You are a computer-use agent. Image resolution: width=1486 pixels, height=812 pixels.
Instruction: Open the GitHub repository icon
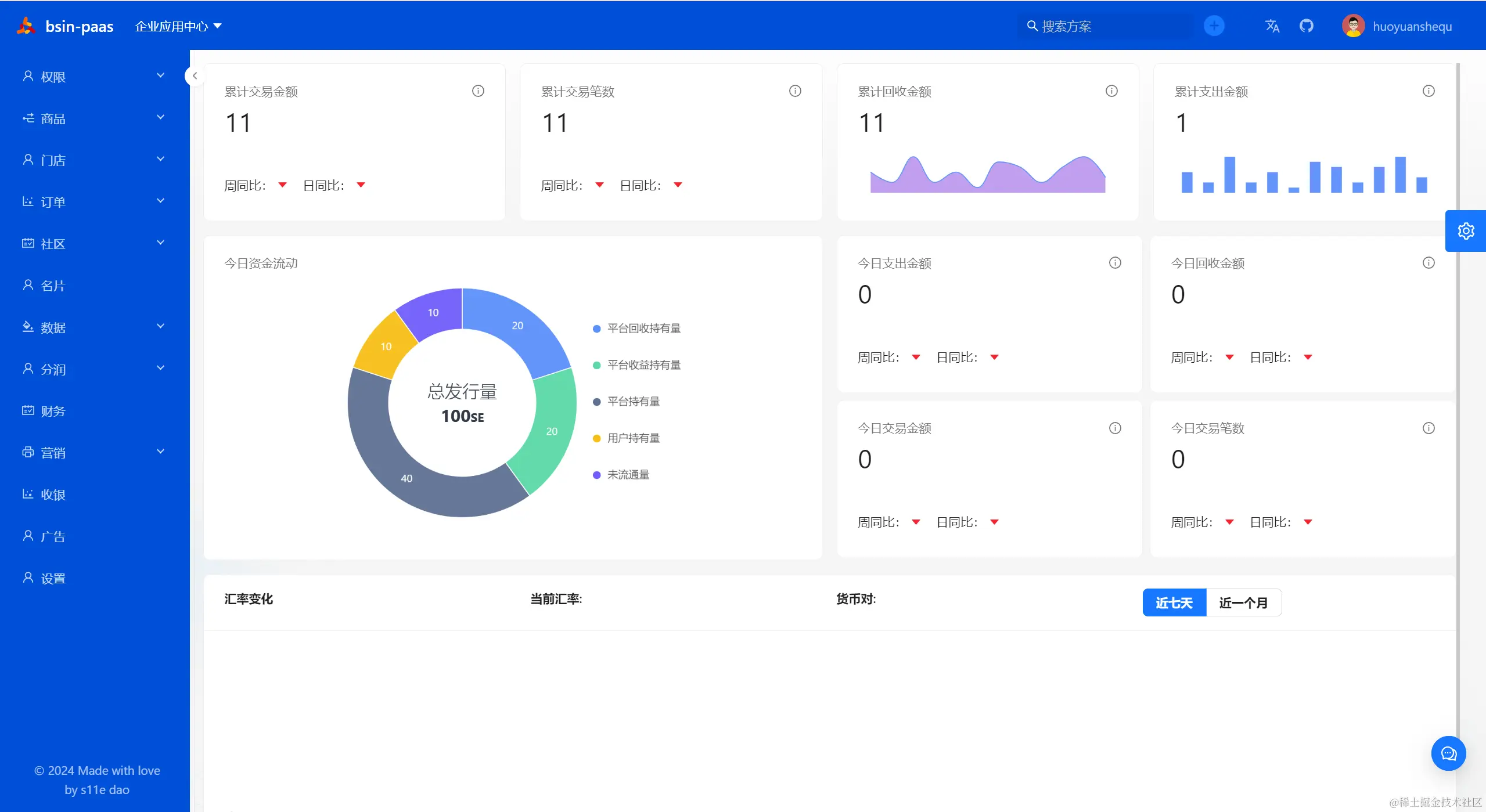[x=1306, y=26]
